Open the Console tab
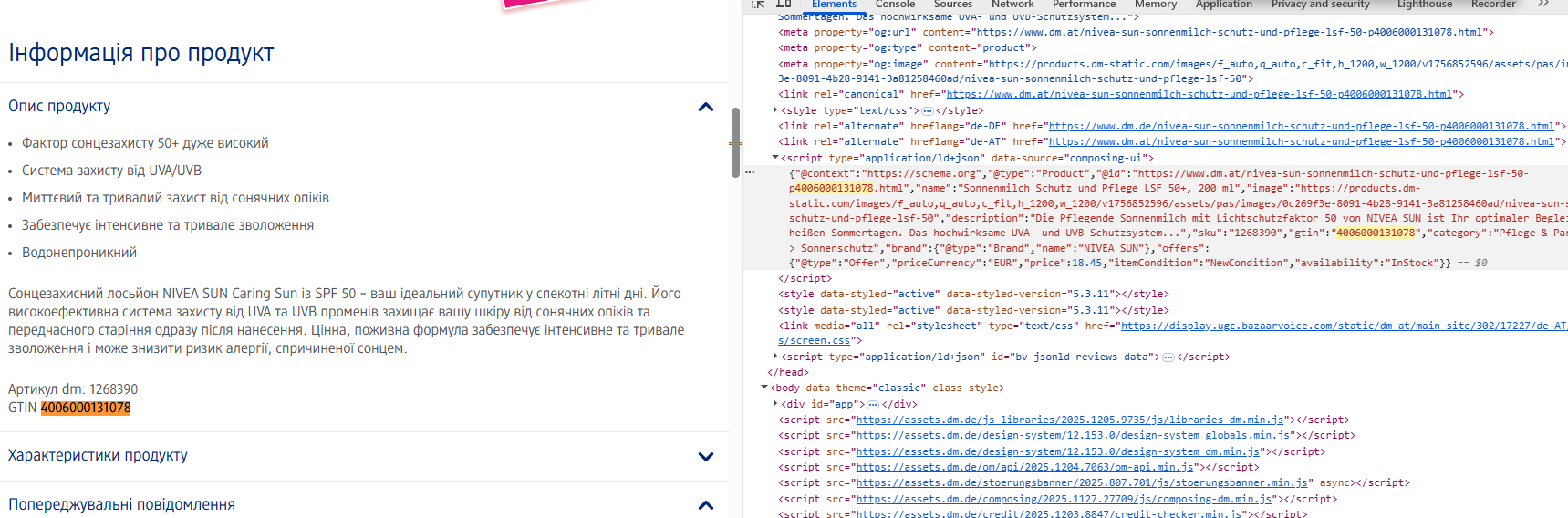 coord(895,5)
